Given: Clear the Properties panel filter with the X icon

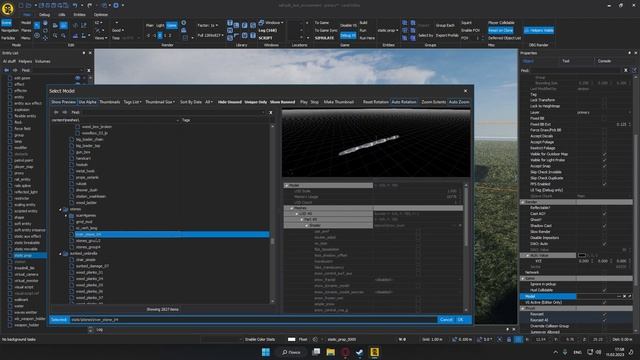Looking at the screenshot, I should [626, 70].
